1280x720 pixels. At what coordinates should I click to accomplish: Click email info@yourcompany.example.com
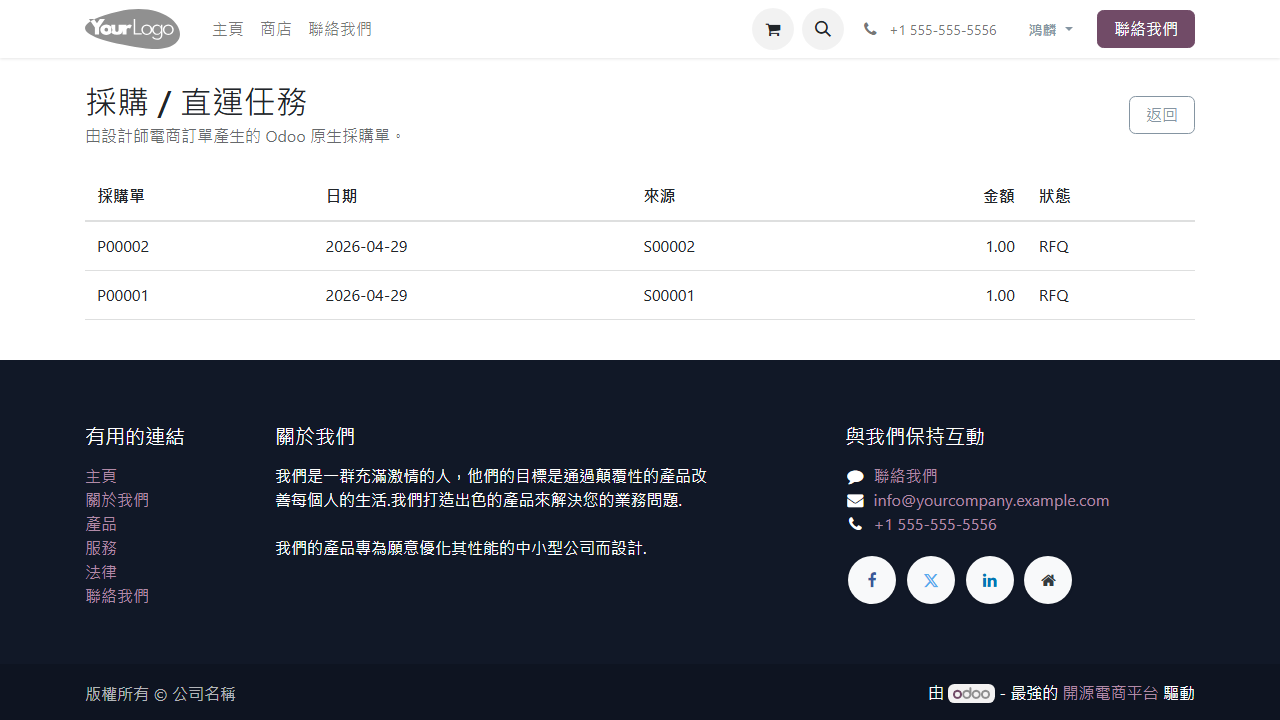pos(991,500)
